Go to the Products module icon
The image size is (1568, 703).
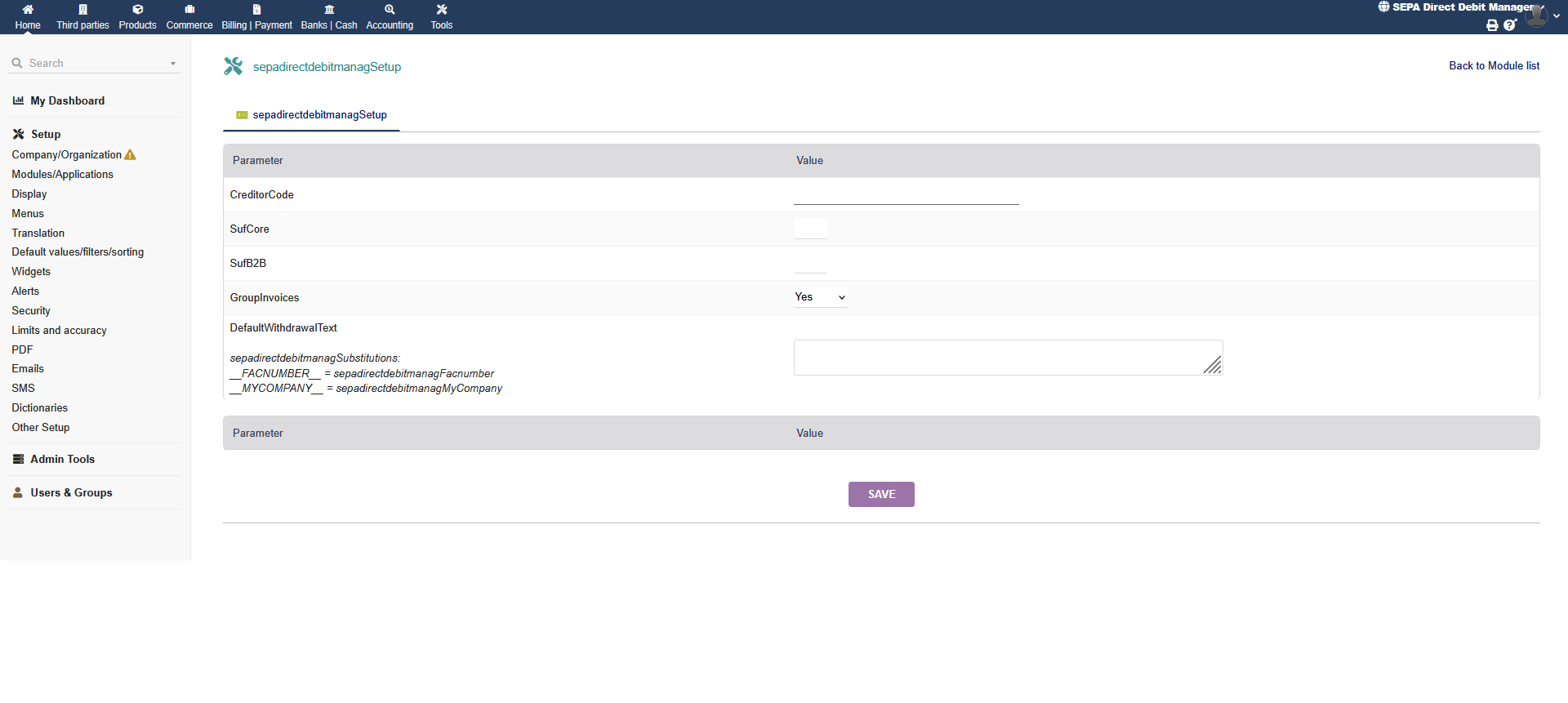coord(137,11)
